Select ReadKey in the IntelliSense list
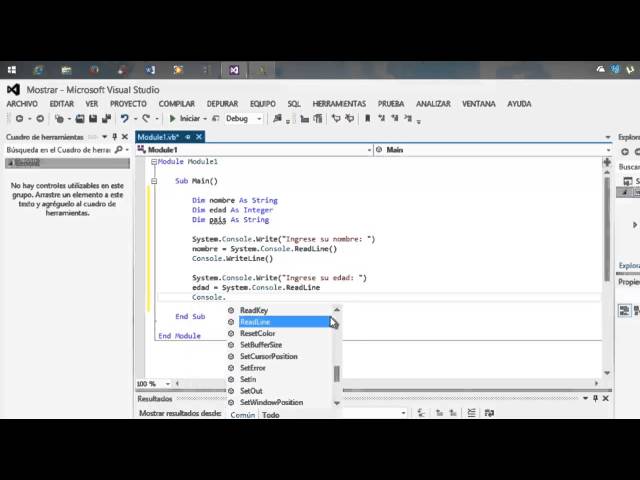 tap(253, 310)
